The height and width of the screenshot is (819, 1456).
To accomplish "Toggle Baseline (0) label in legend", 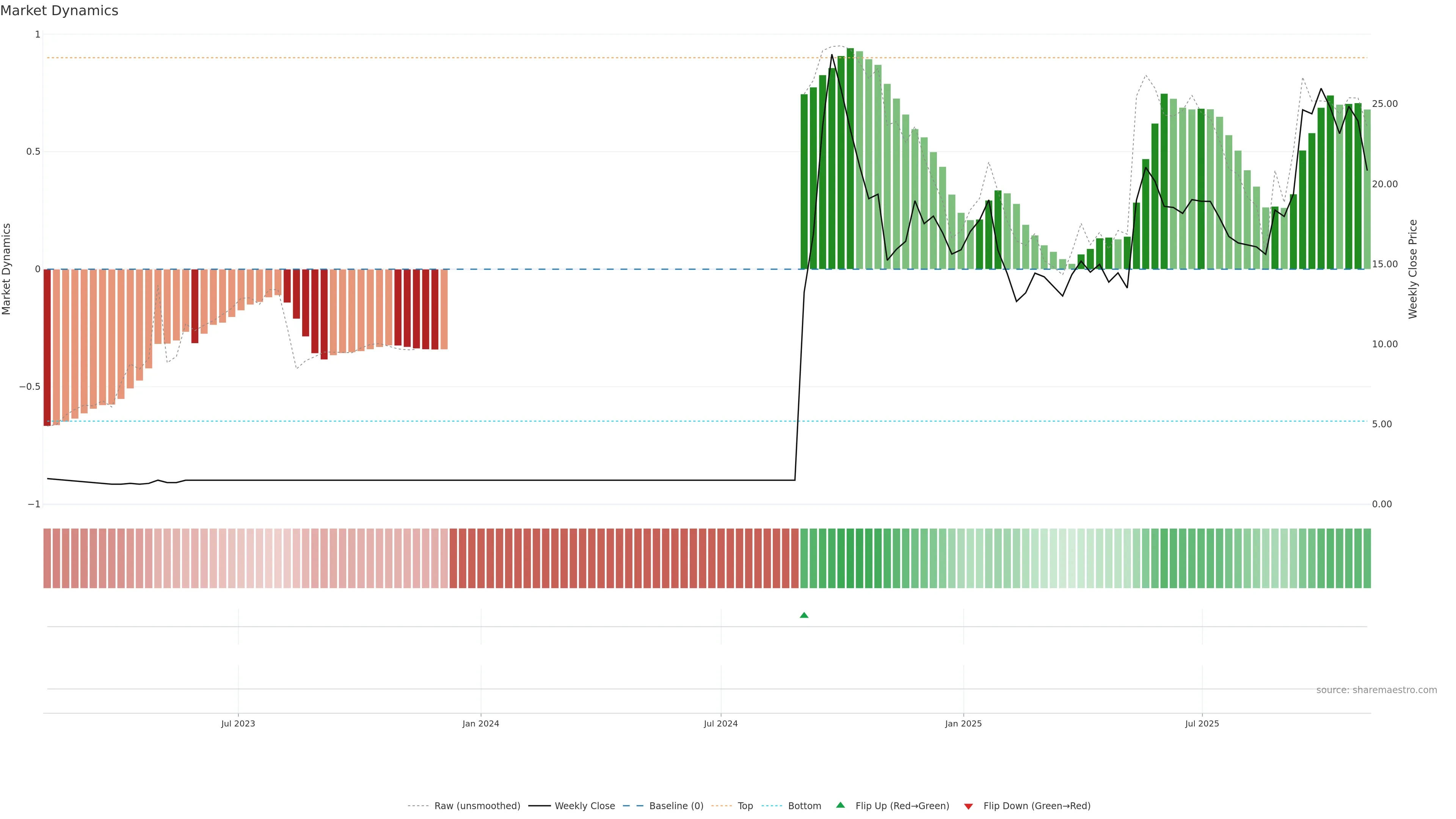I will click(676, 806).
